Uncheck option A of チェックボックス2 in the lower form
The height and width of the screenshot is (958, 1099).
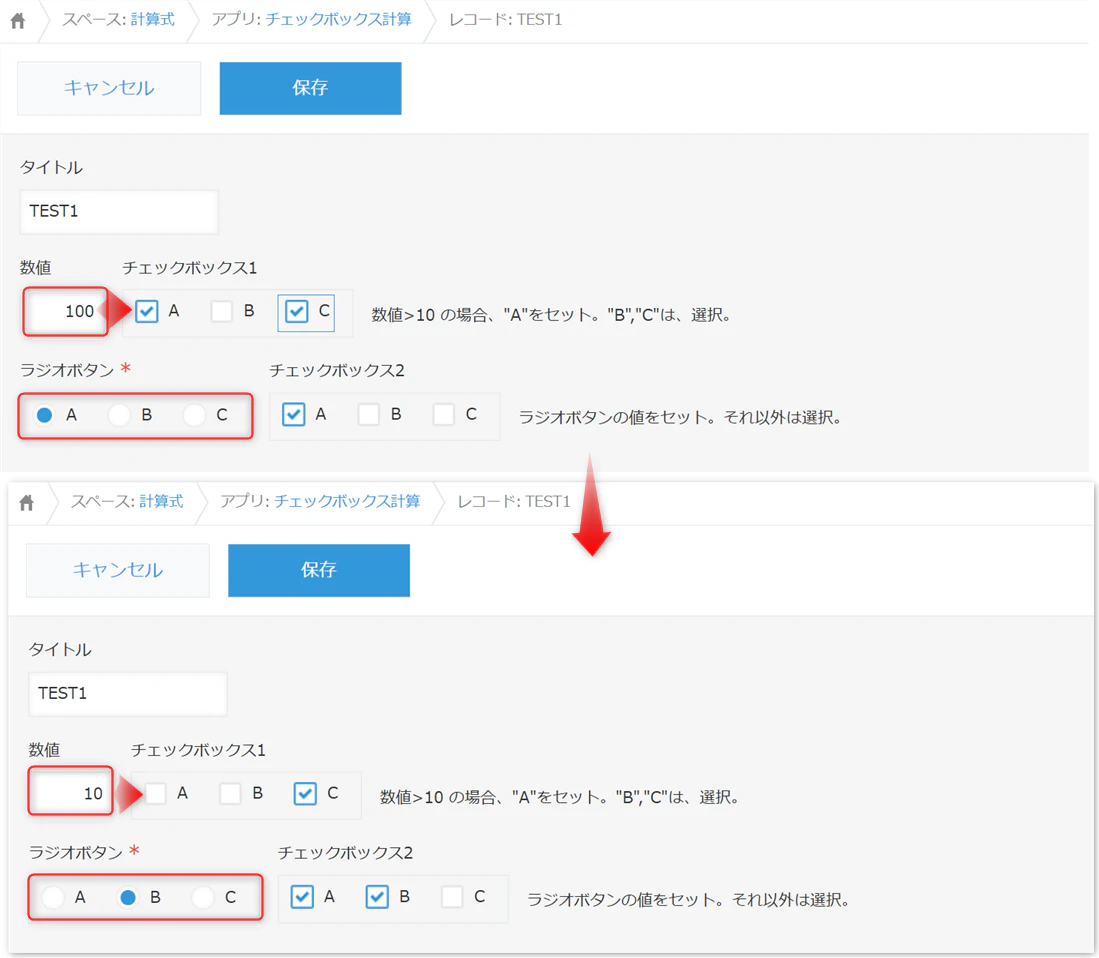[x=302, y=897]
